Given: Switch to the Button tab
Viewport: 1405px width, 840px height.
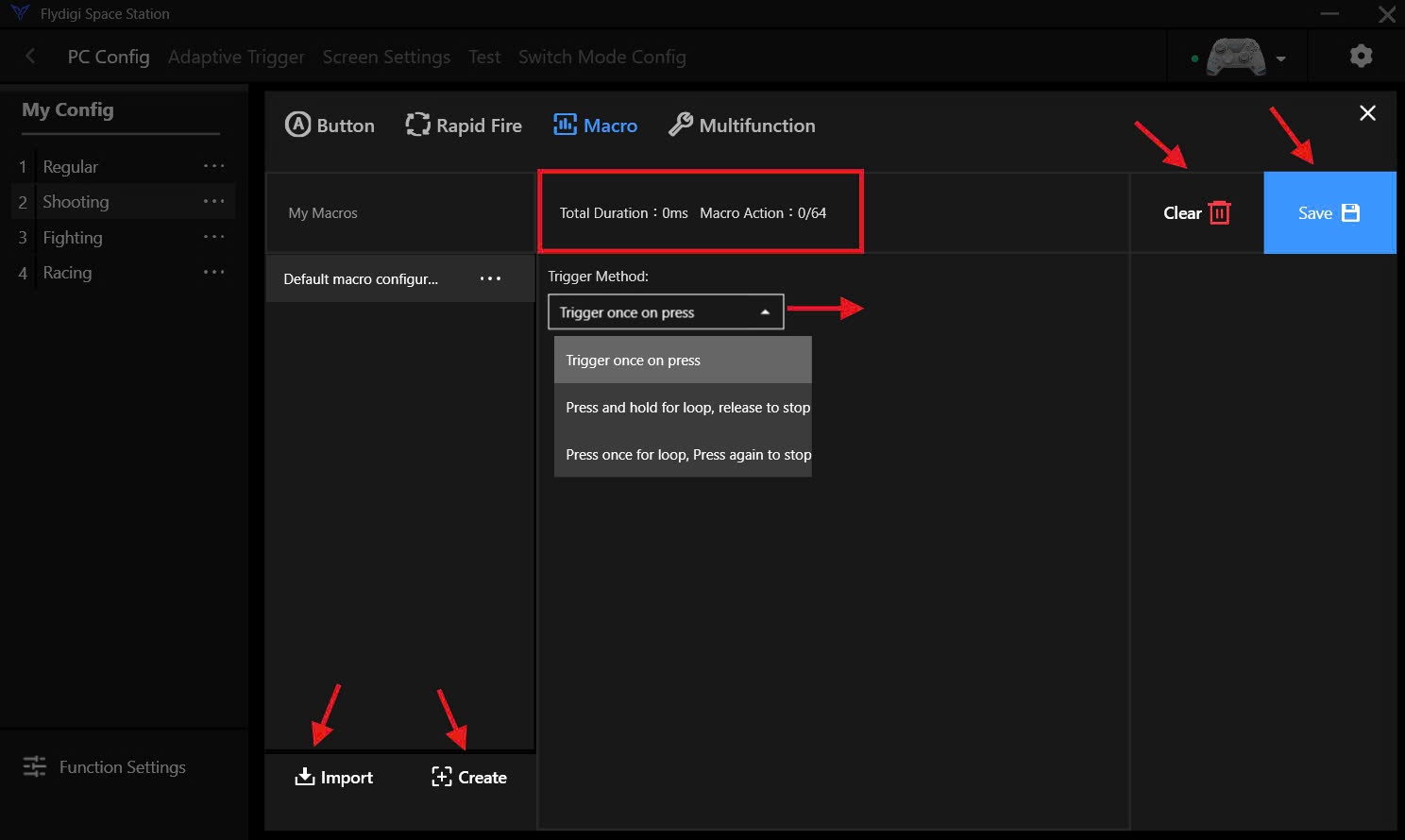Looking at the screenshot, I should (x=330, y=125).
